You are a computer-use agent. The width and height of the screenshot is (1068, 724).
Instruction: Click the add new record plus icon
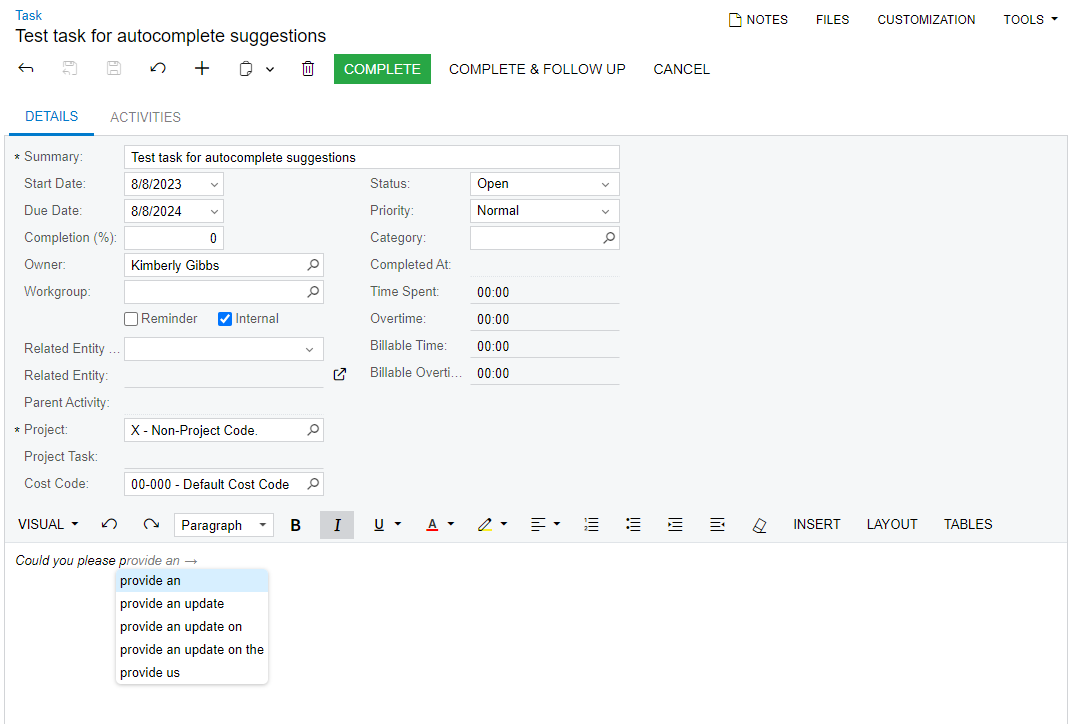click(x=202, y=69)
